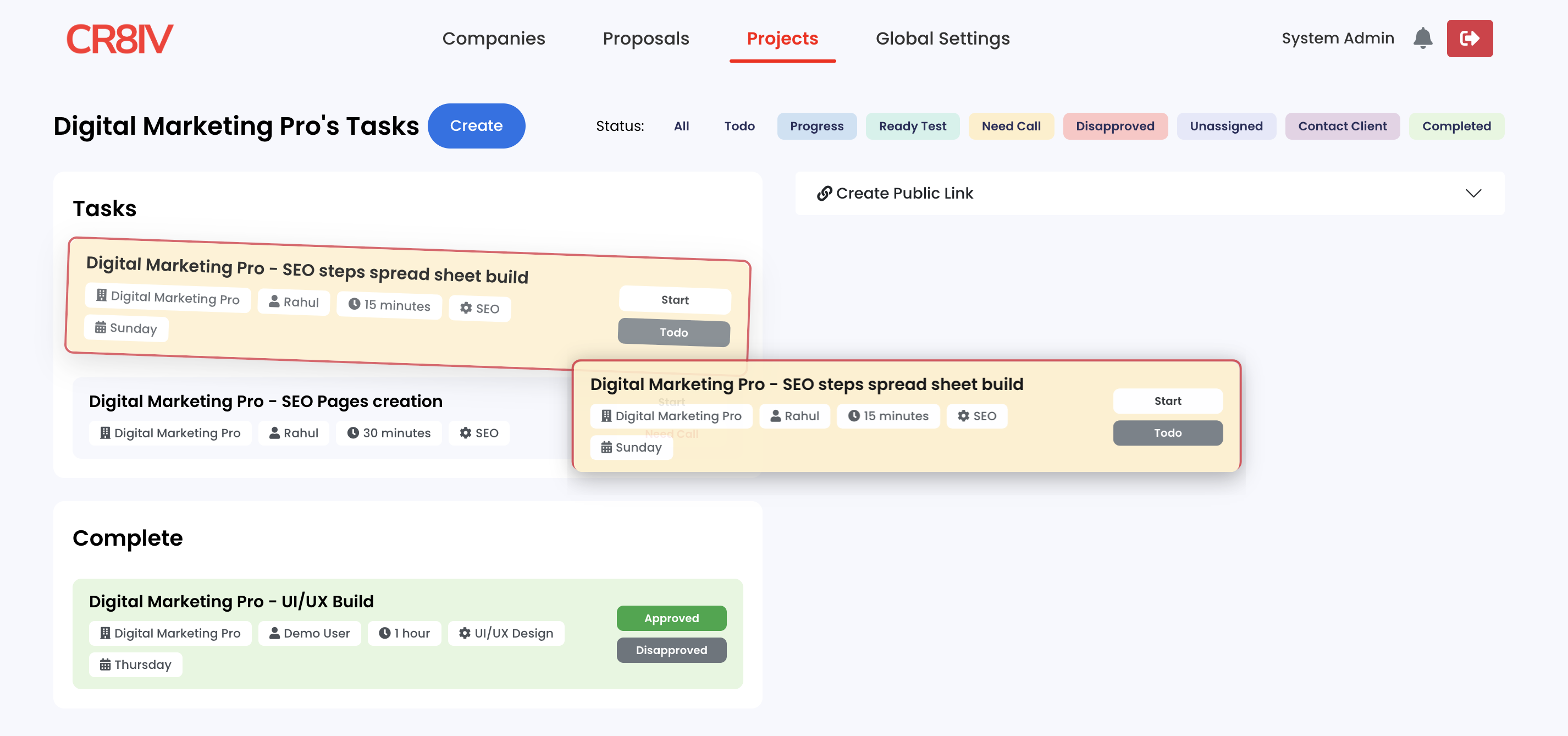Click the building icon on Digital Marketing Pro tag

(x=101, y=298)
